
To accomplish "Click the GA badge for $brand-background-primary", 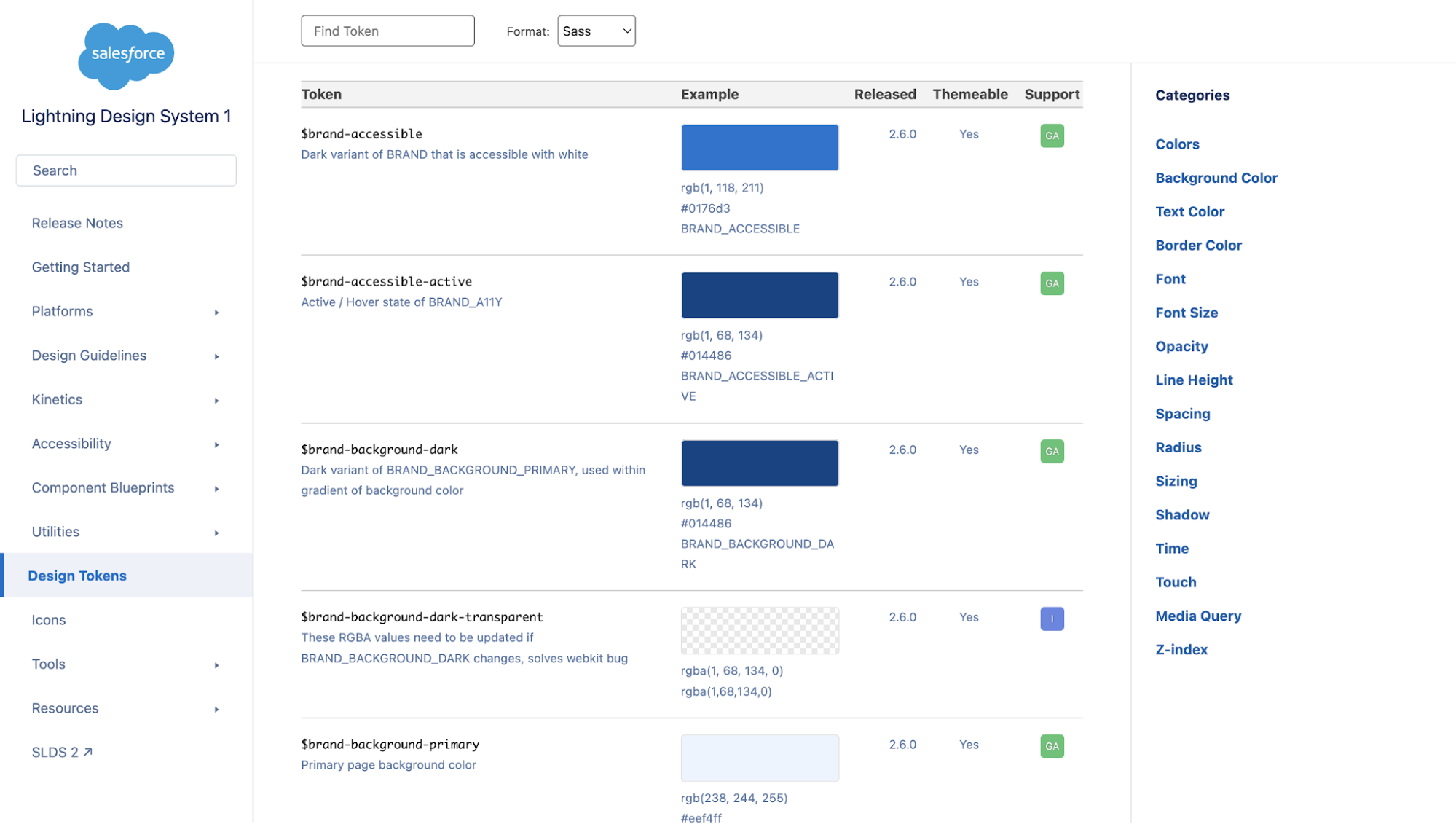I will [1052, 746].
